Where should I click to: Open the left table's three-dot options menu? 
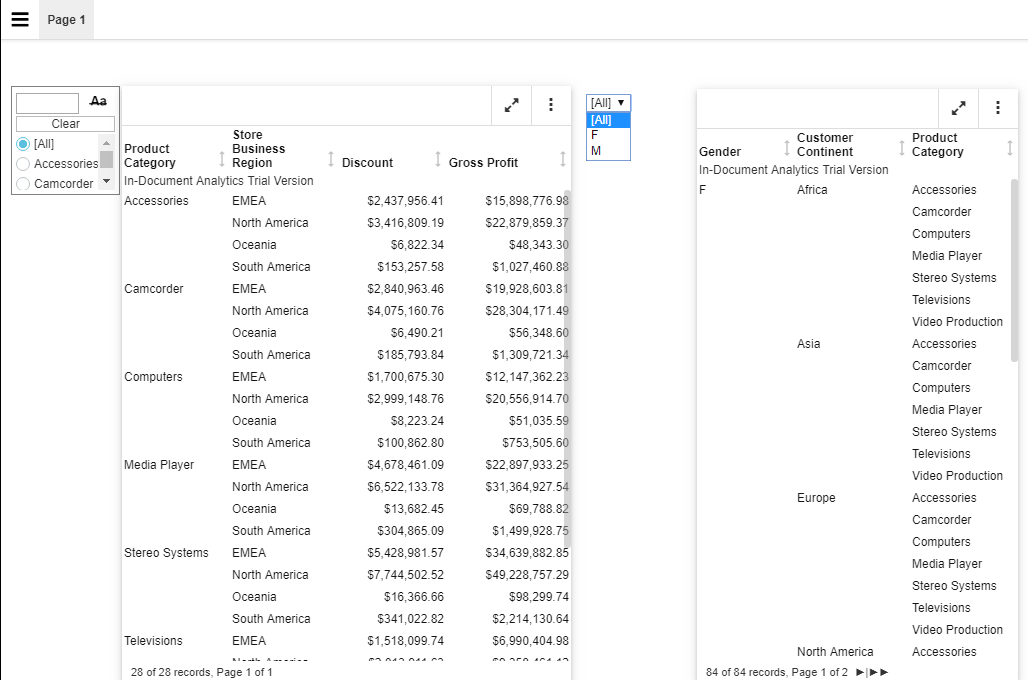(551, 105)
